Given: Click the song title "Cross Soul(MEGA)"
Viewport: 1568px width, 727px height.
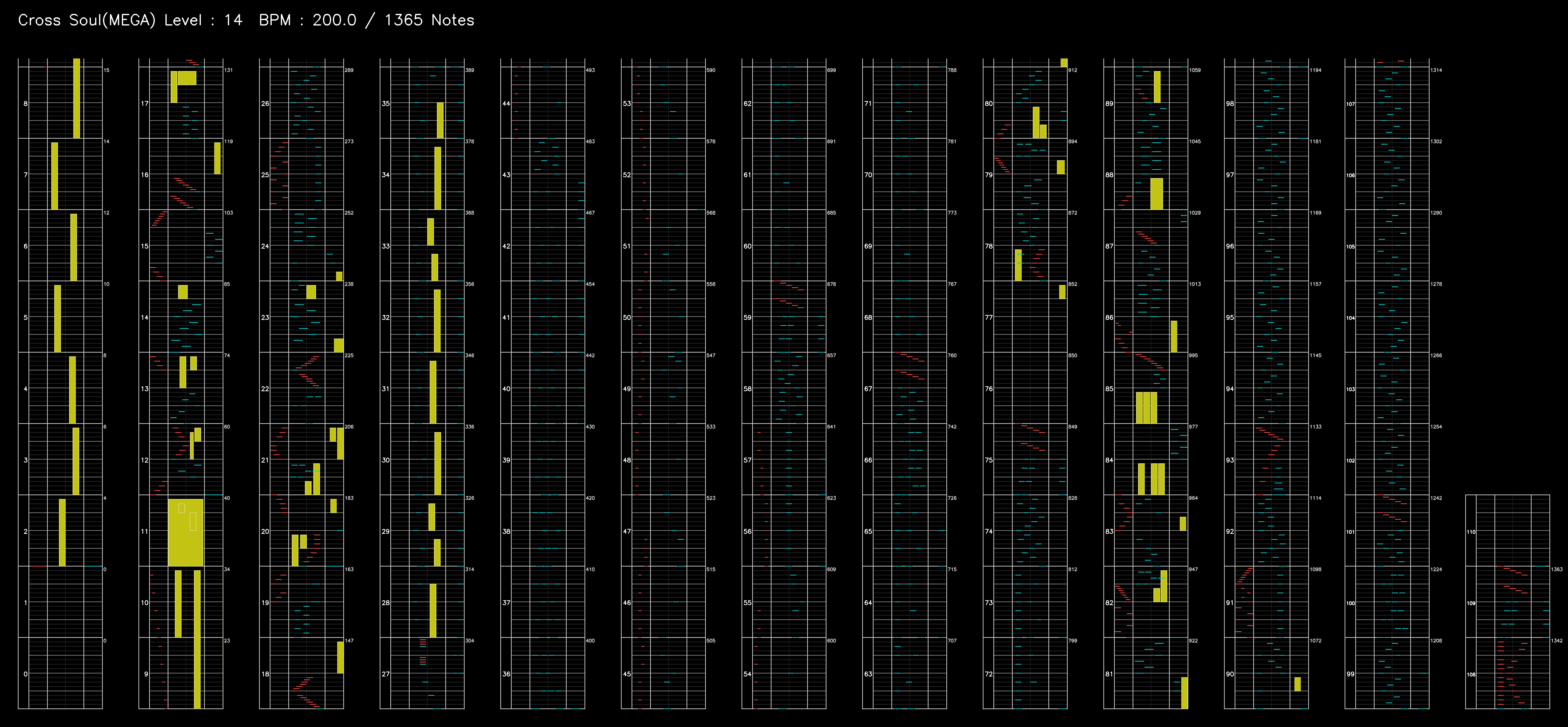Looking at the screenshot, I should click(87, 20).
